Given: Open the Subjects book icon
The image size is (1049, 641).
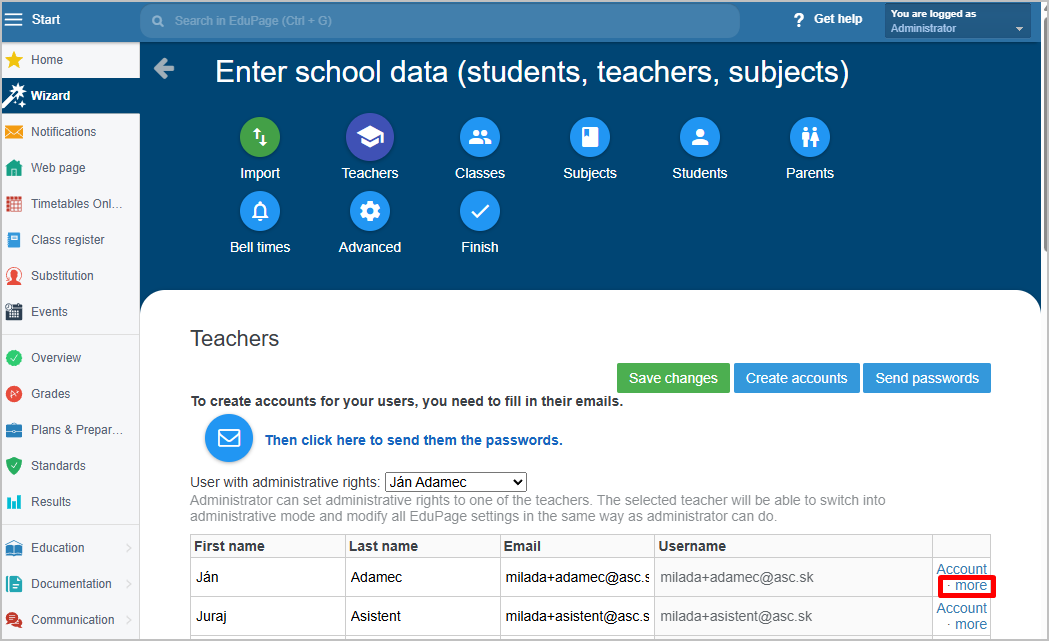Looking at the screenshot, I should click(590, 138).
